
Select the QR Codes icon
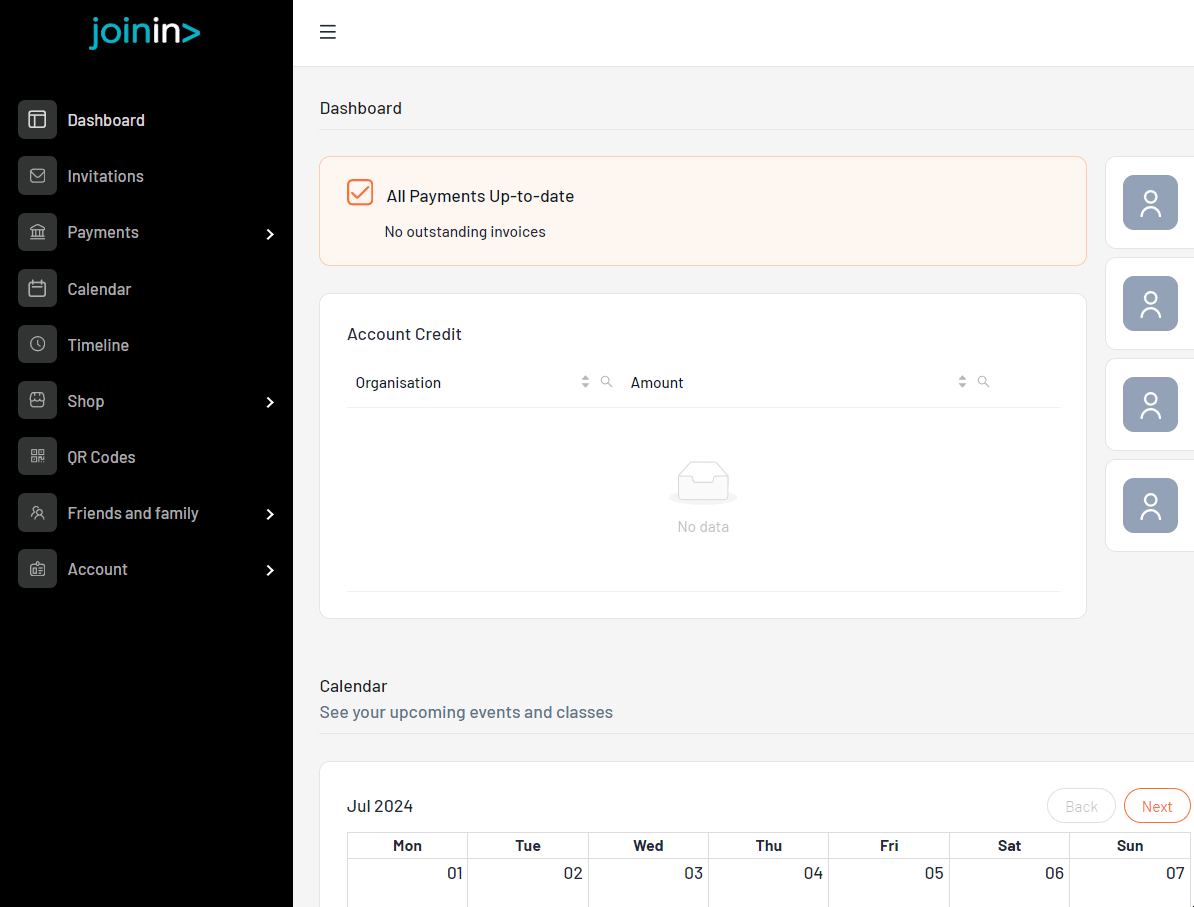pyautogui.click(x=37, y=456)
